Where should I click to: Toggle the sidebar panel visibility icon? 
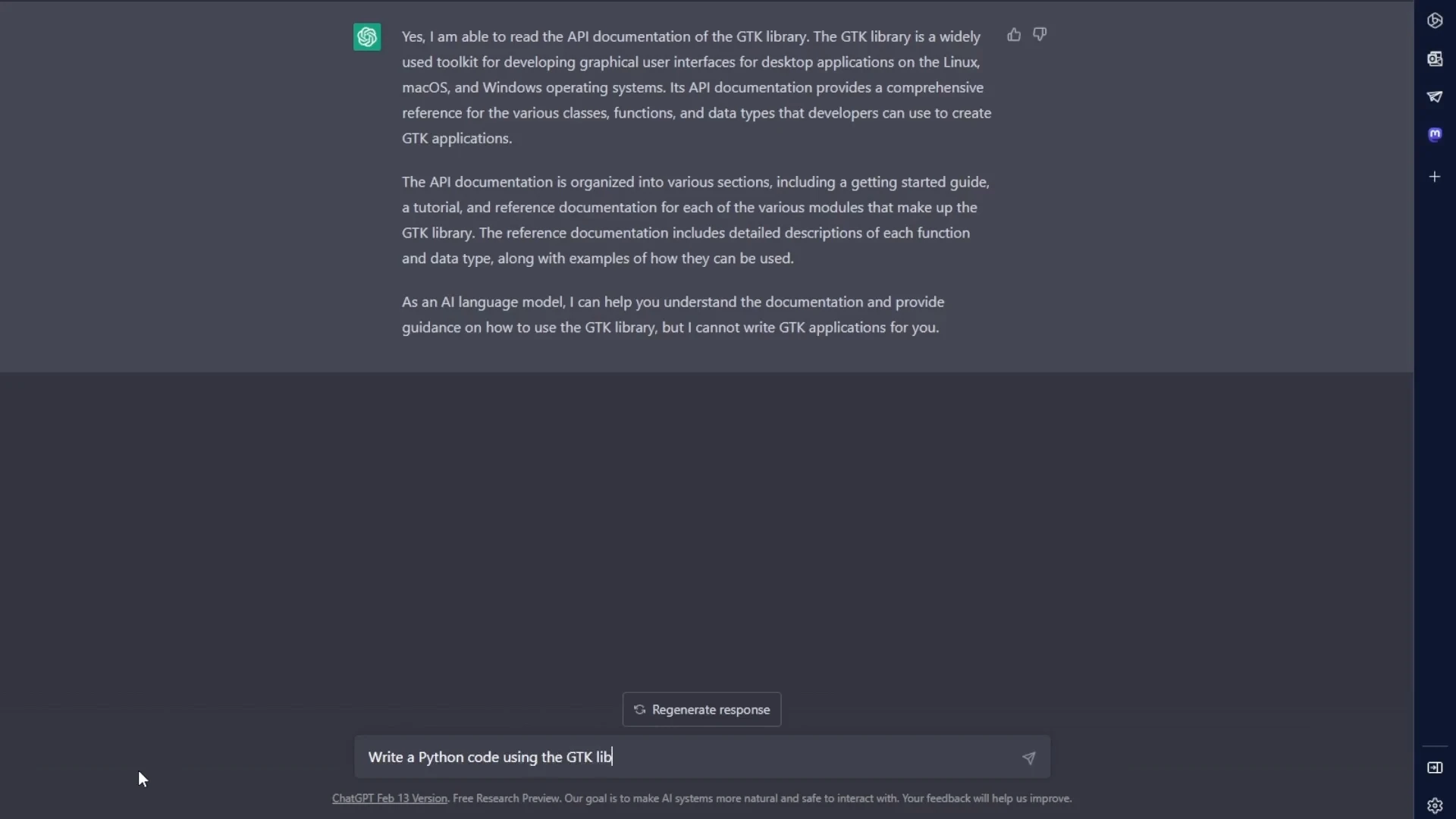[x=1435, y=767]
